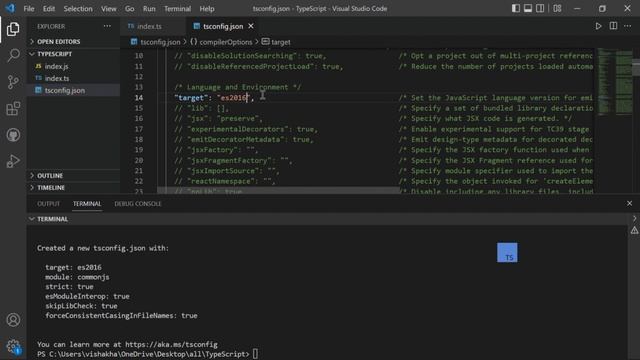The height and width of the screenshot is (360, 640).
Task: Click "module: commonjs" terminal output
Action: 77,277
